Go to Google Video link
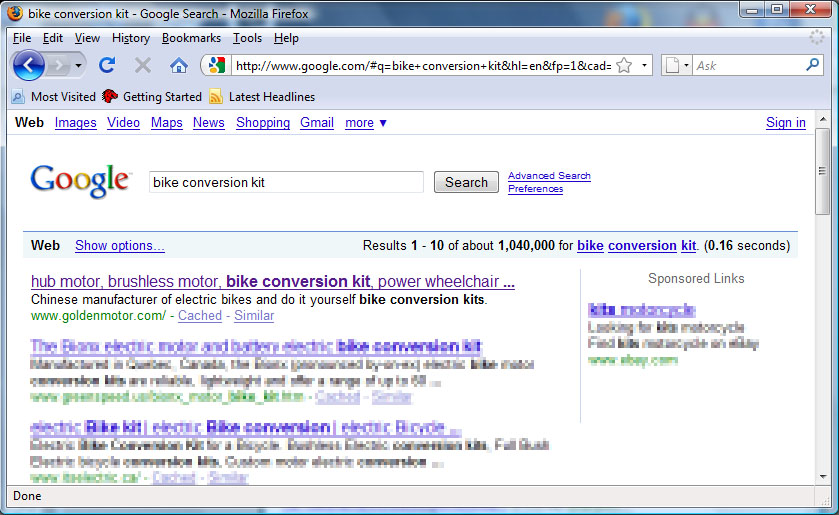 coord(123,123)
